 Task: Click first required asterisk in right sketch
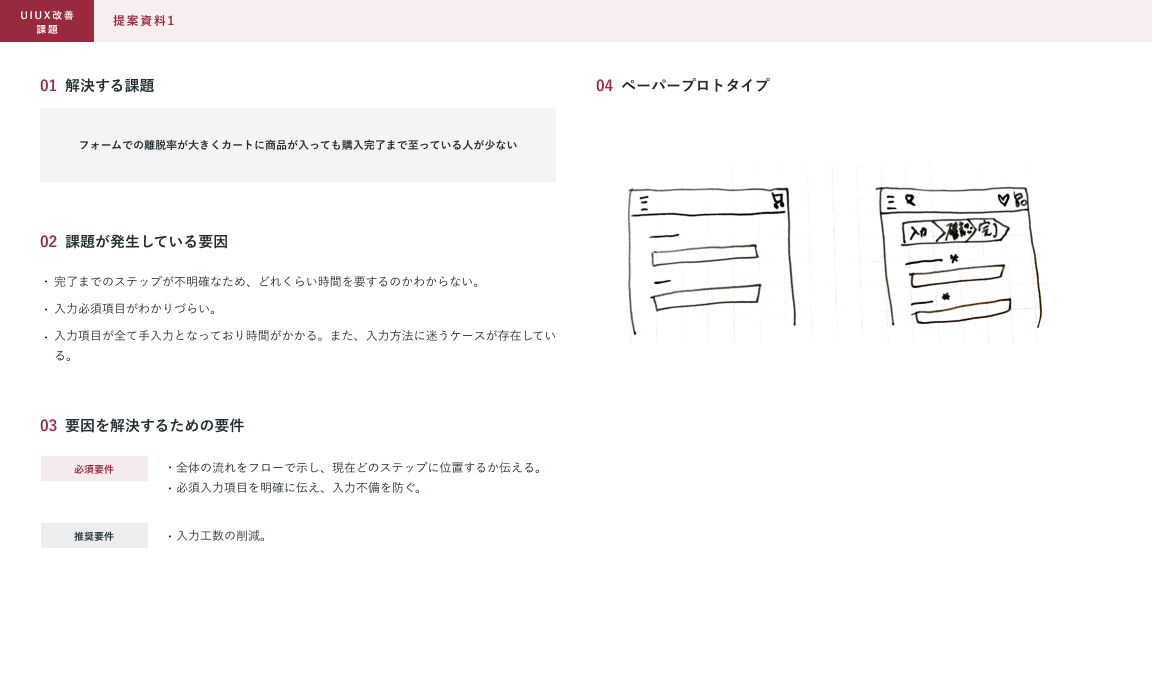coord(954,259)
